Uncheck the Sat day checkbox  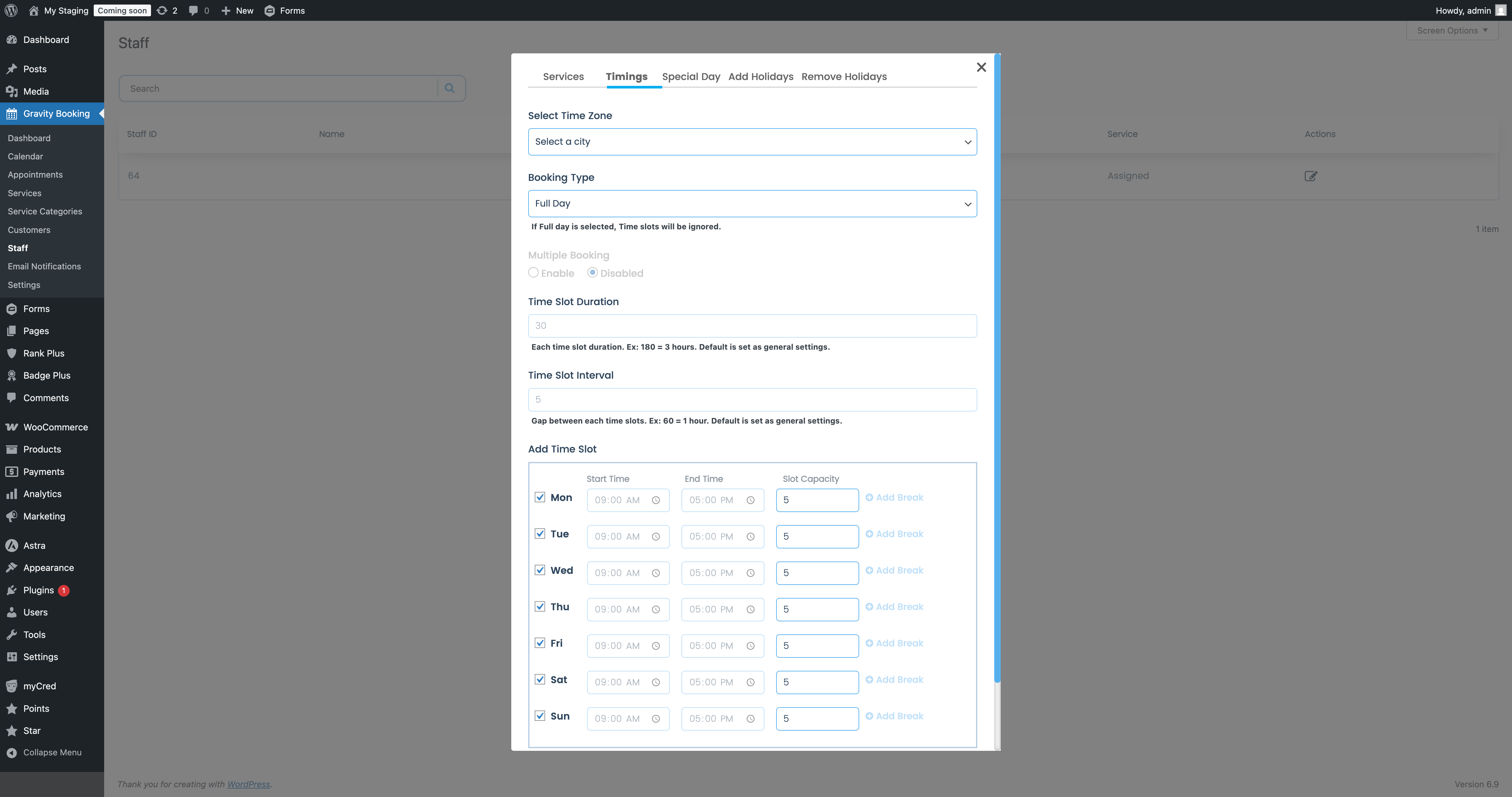540,679
